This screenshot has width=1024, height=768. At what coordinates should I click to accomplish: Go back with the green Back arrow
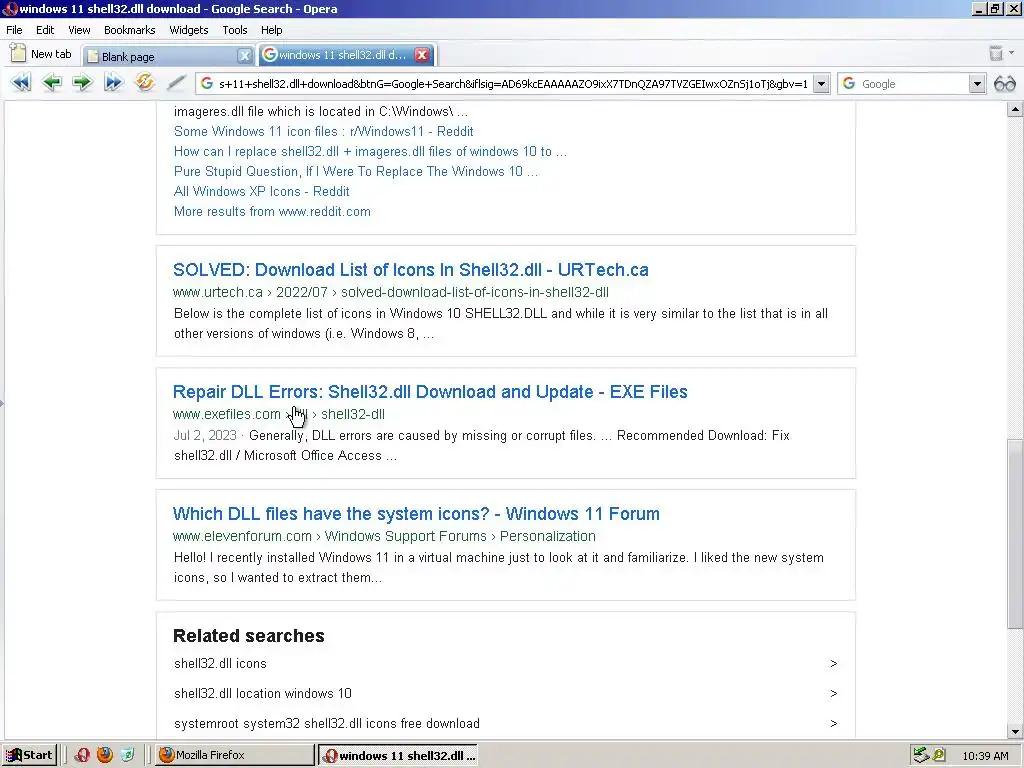pyautogui.click(x=52, y=83)
